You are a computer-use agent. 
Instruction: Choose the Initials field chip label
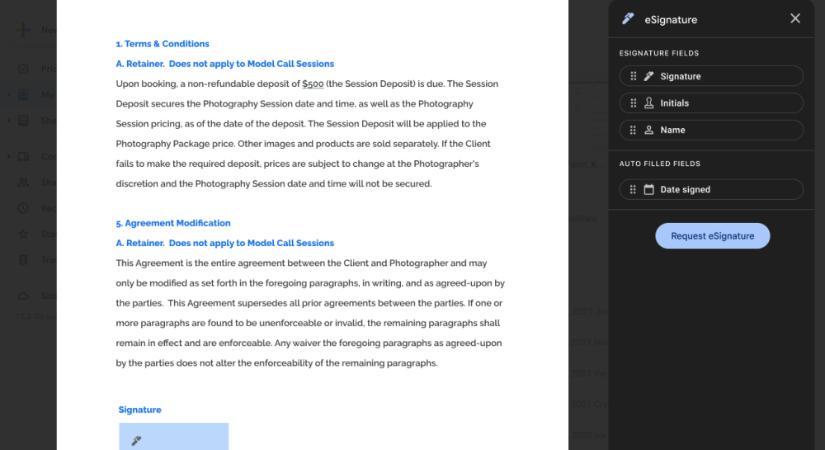675,103
